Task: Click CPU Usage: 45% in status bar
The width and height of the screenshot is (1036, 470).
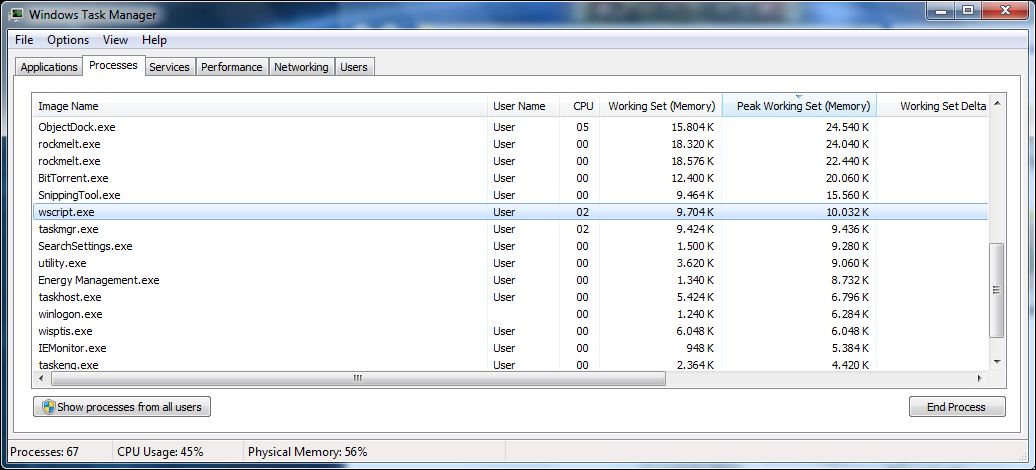Action: click(x=161, y=452)
